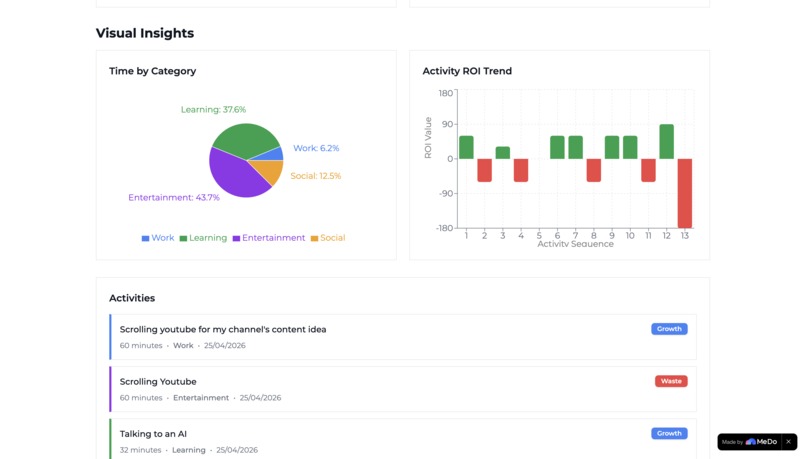Viewport: 806px width, 459px height.
Task: Click the Entertainment legend color square
Action: [x=236, y=238]
